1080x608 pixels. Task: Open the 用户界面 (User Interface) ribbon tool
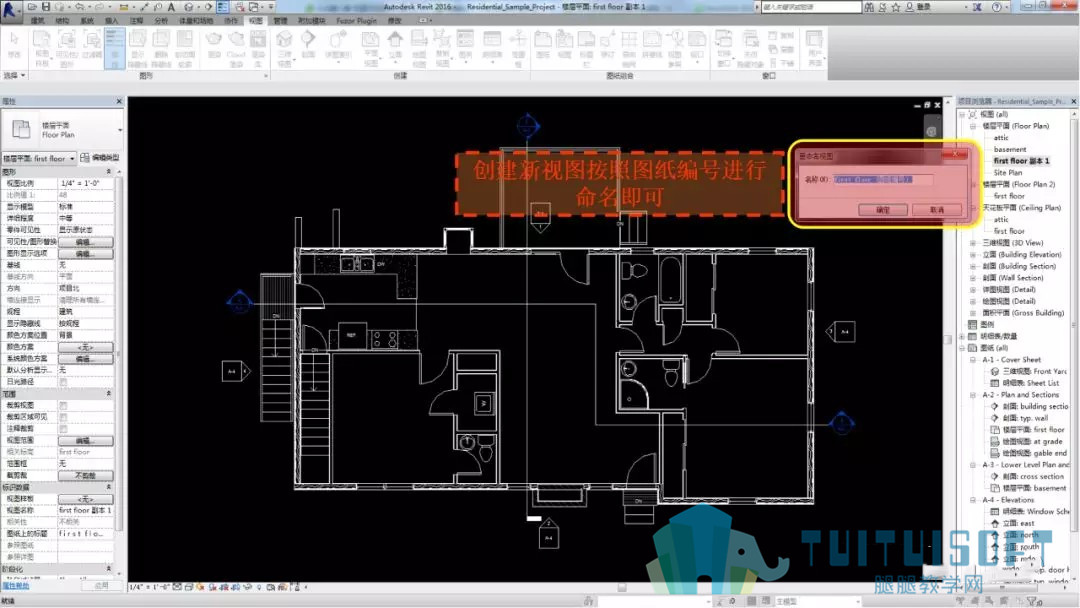(x=815, y=48)
